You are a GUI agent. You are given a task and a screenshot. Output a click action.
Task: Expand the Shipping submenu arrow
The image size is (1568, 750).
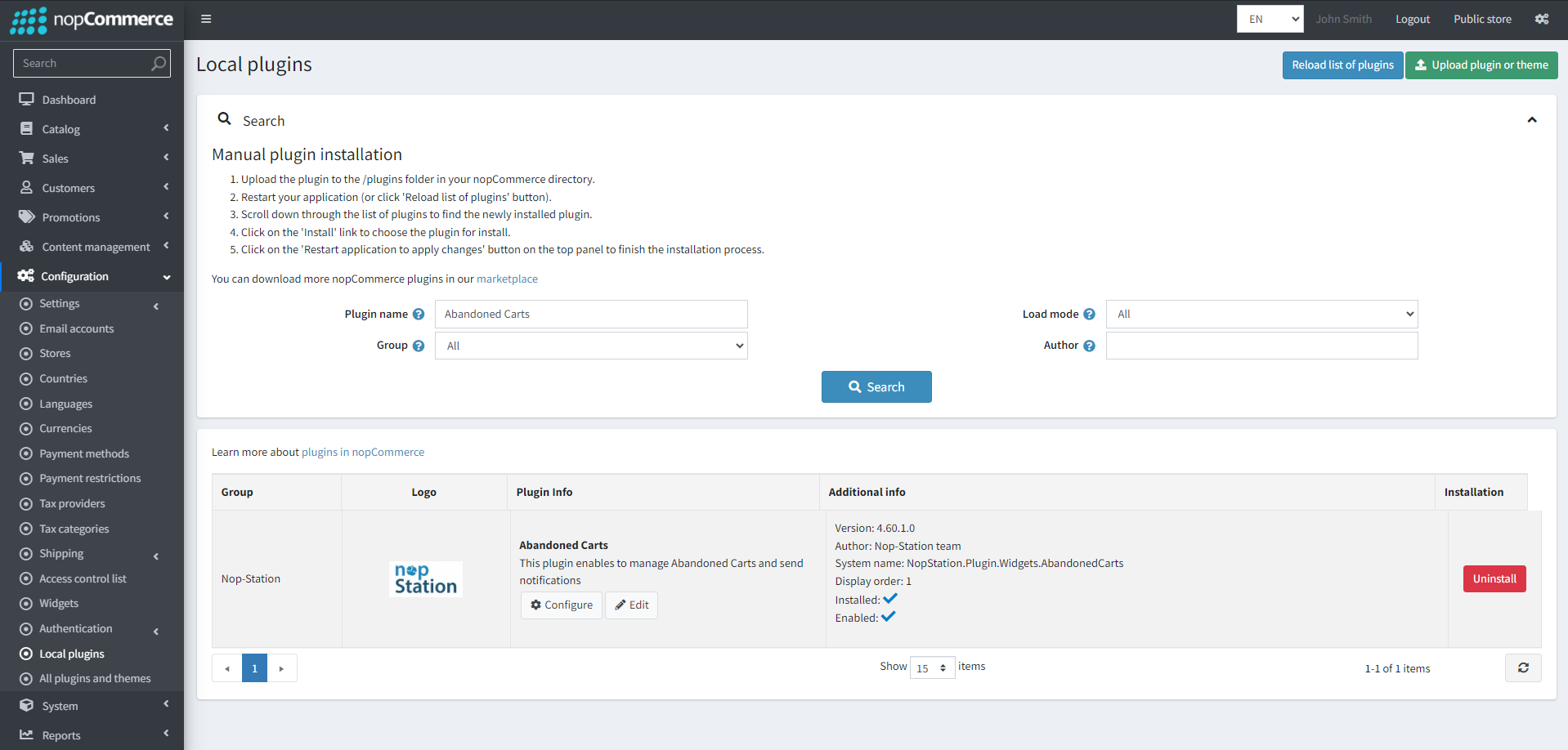[155, 556]
